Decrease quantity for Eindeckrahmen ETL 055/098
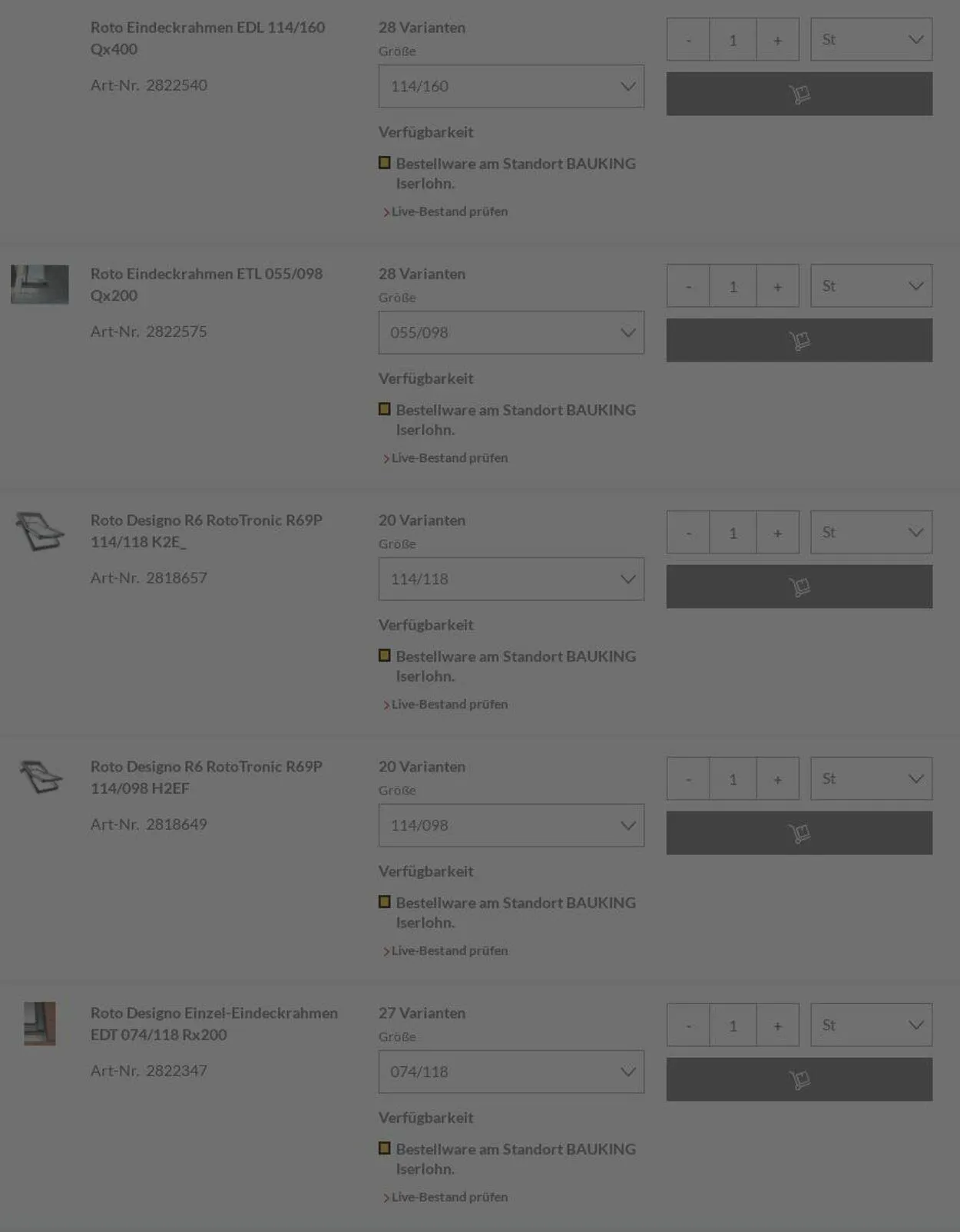 688,286
